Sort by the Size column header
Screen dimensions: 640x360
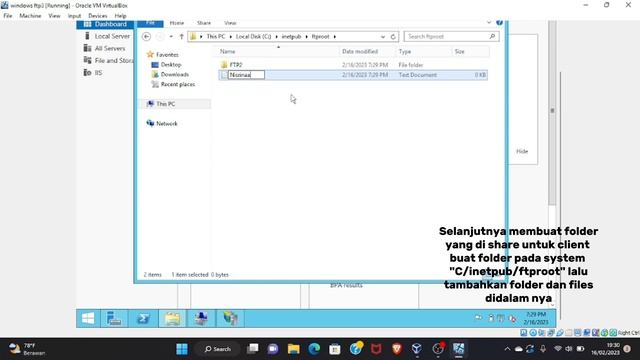pos(460,51)
